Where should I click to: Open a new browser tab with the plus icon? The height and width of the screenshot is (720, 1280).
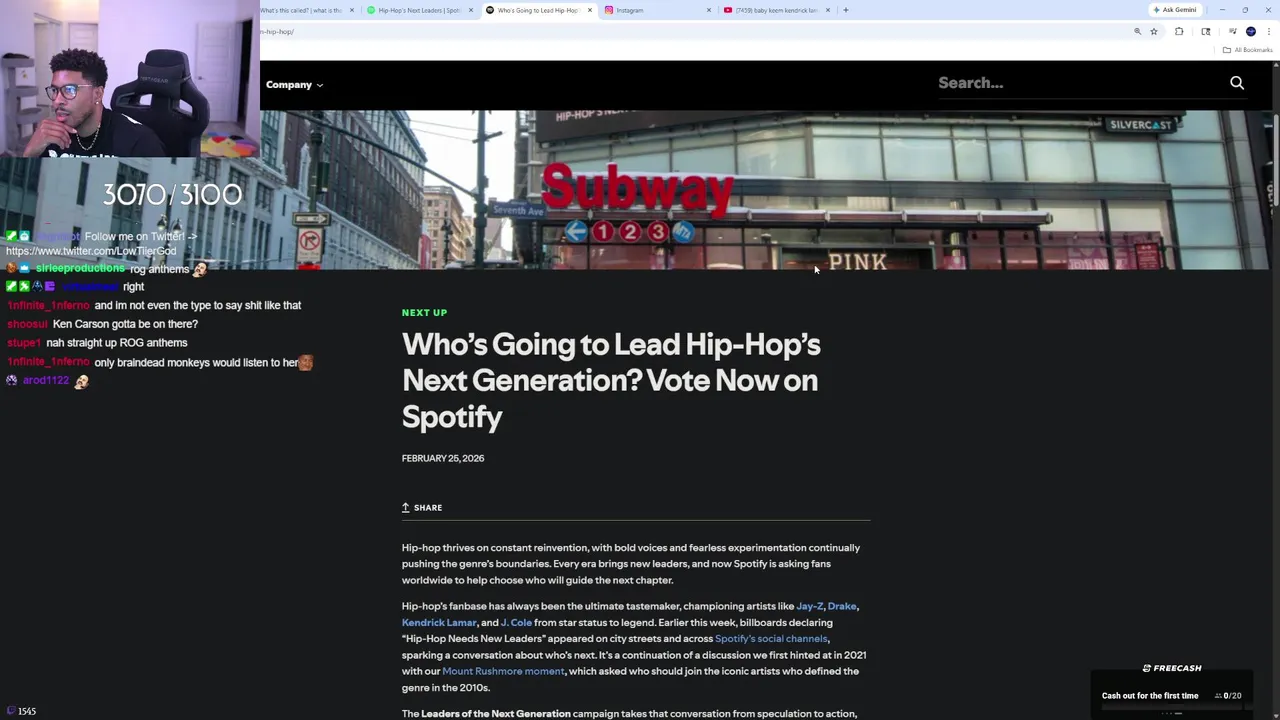[845, 10]
